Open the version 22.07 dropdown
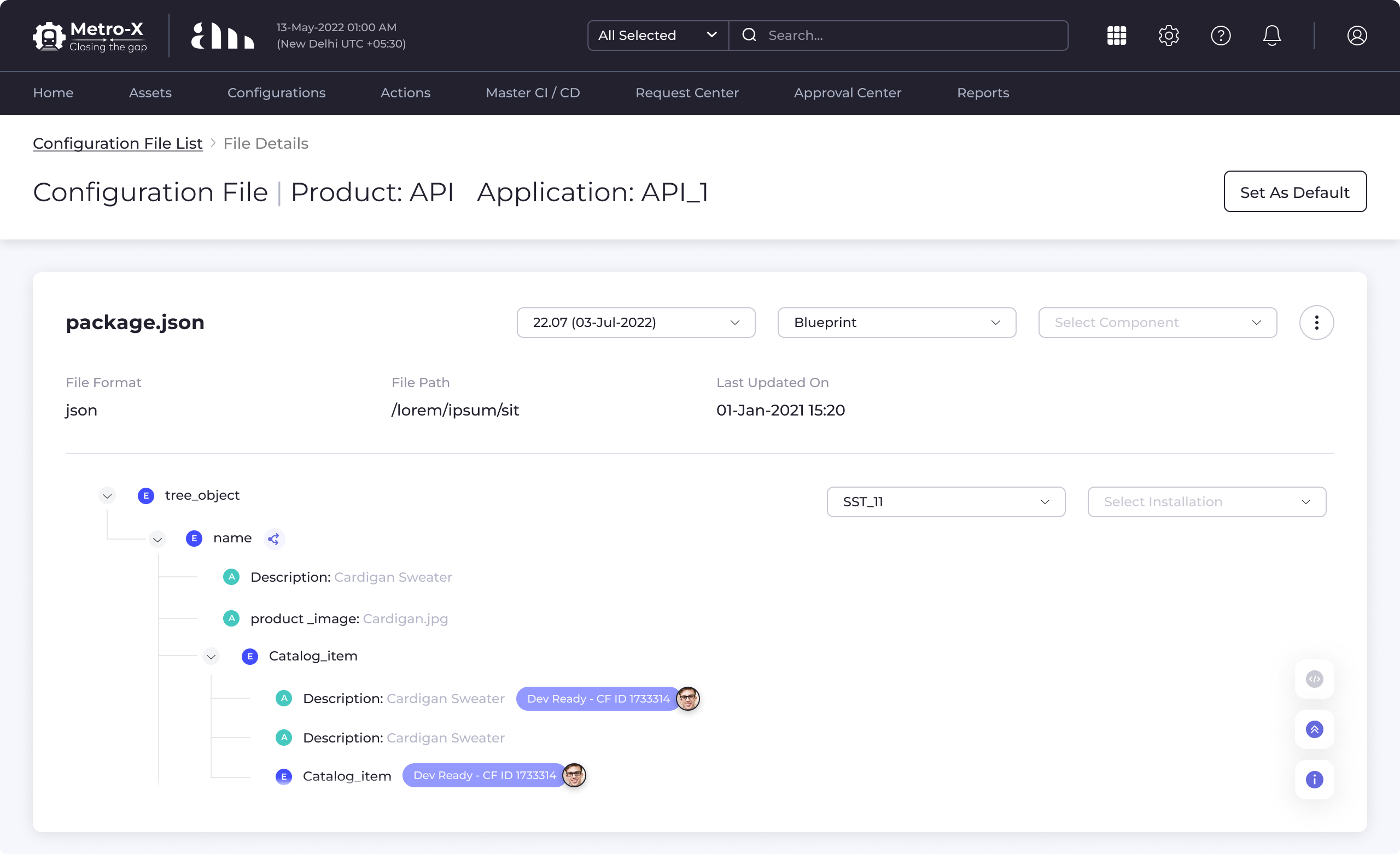 pyautogui.click(x=635, y=323)
